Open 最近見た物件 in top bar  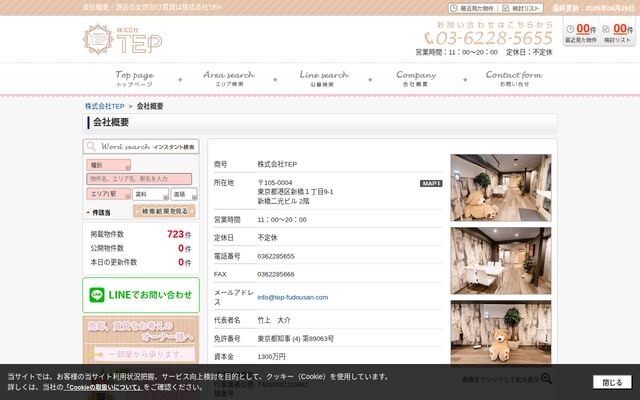tap(472, 8)
